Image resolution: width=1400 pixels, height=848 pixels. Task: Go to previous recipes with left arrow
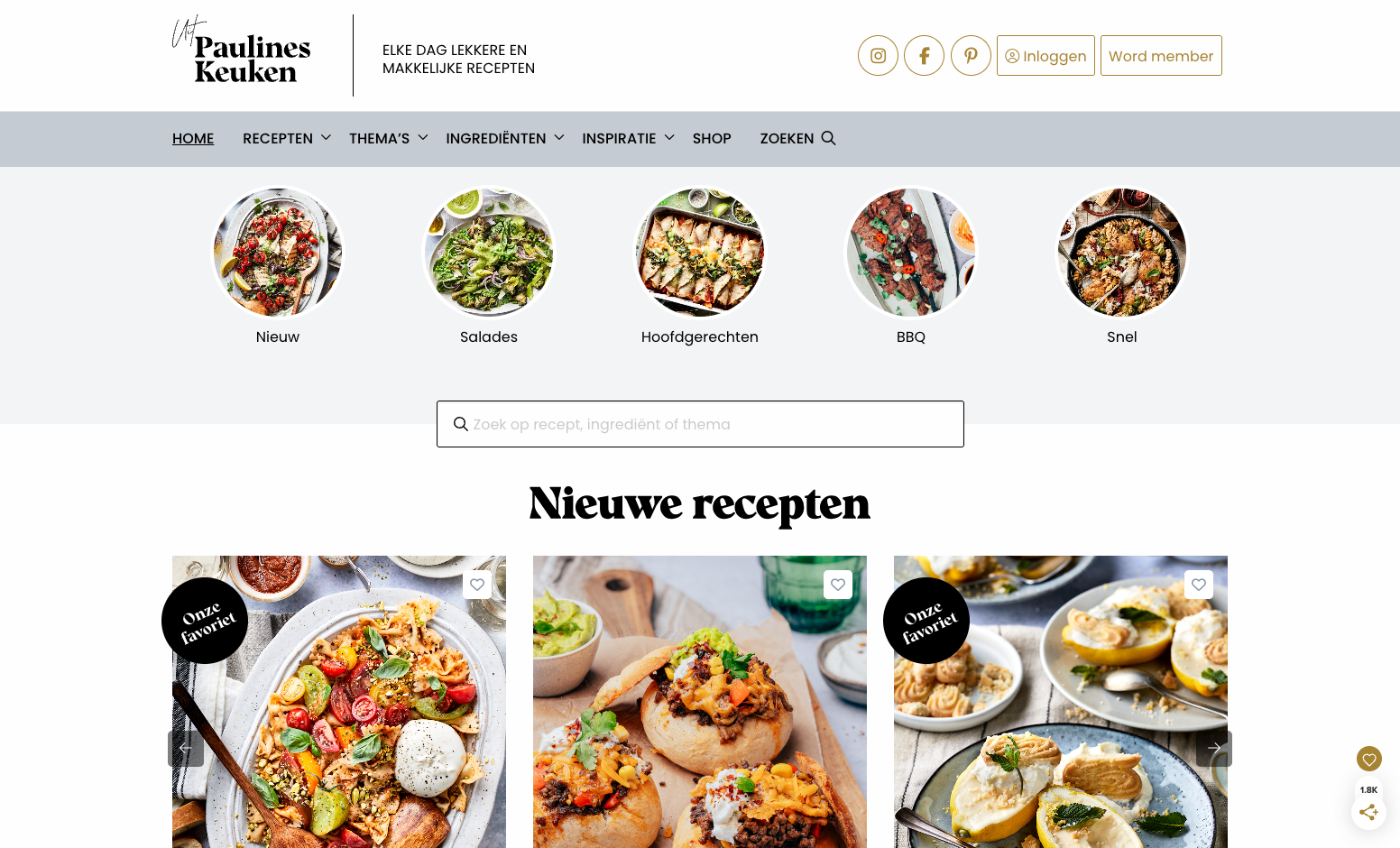[x=186, y=749]
